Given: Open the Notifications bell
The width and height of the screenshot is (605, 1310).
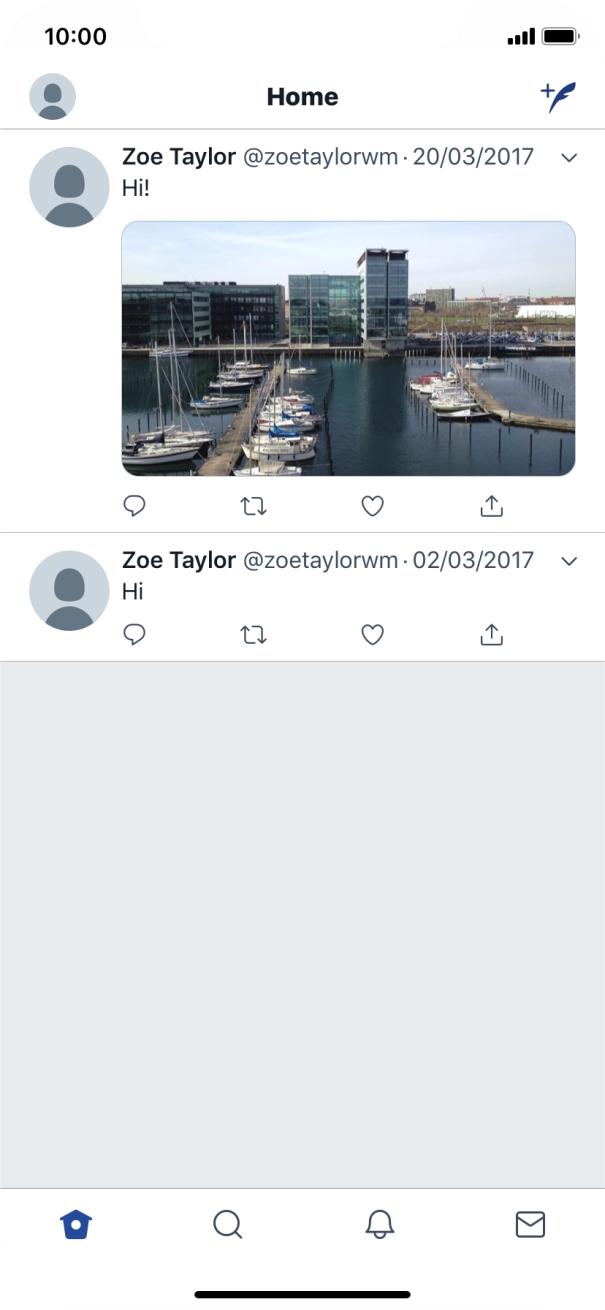Looking at the screenshot, I should coord(378,1223).
